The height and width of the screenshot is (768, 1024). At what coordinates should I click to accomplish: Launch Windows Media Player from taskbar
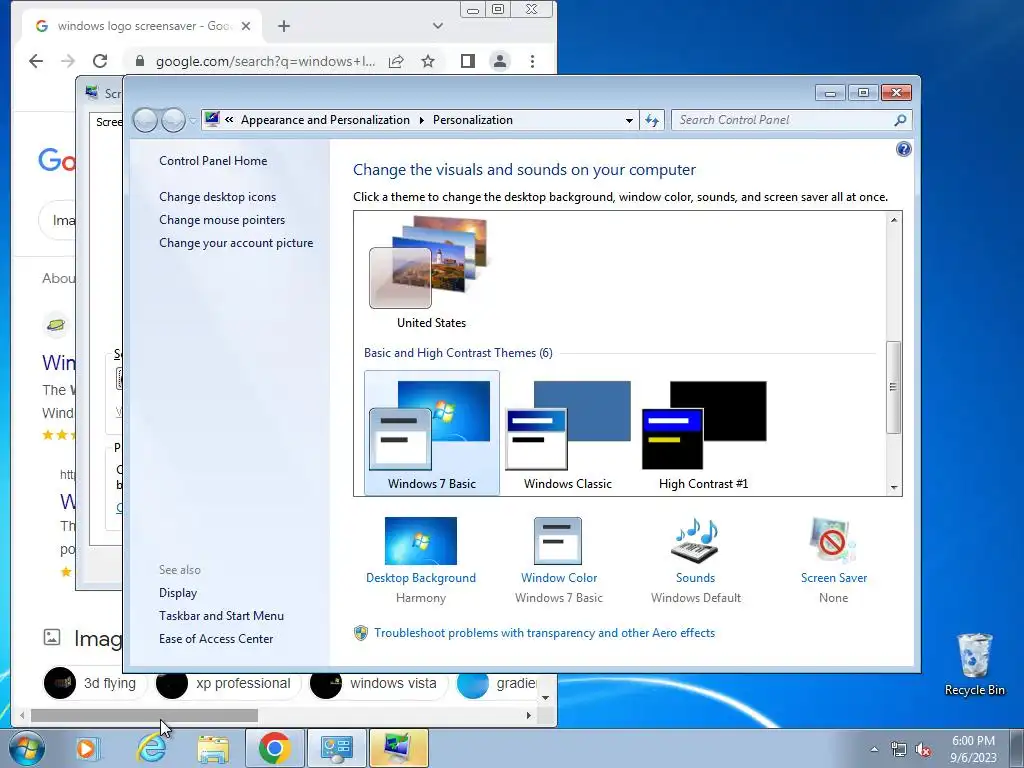[87, 748]
